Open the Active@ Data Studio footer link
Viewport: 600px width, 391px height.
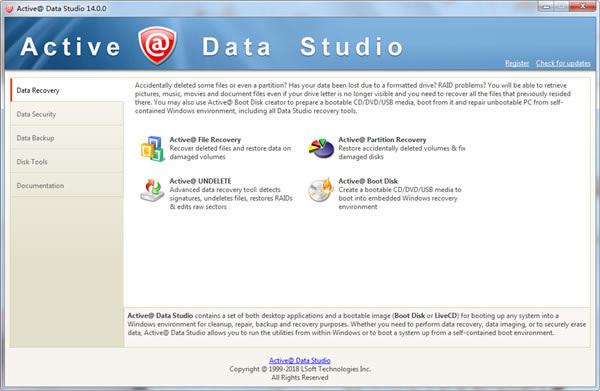[300, 360]
